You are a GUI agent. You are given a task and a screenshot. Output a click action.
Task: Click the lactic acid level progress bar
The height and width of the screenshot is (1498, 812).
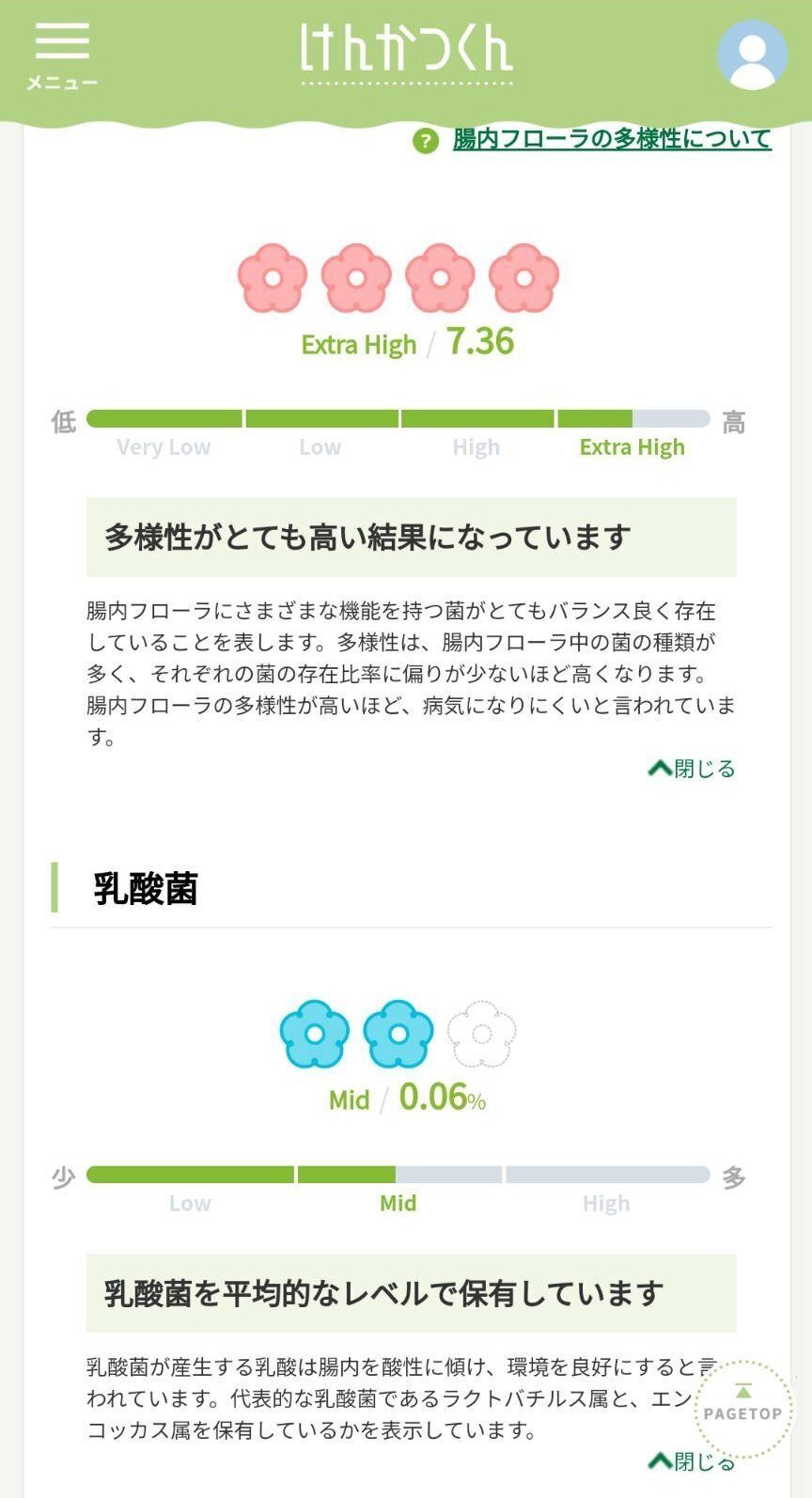pos(398,1175)
